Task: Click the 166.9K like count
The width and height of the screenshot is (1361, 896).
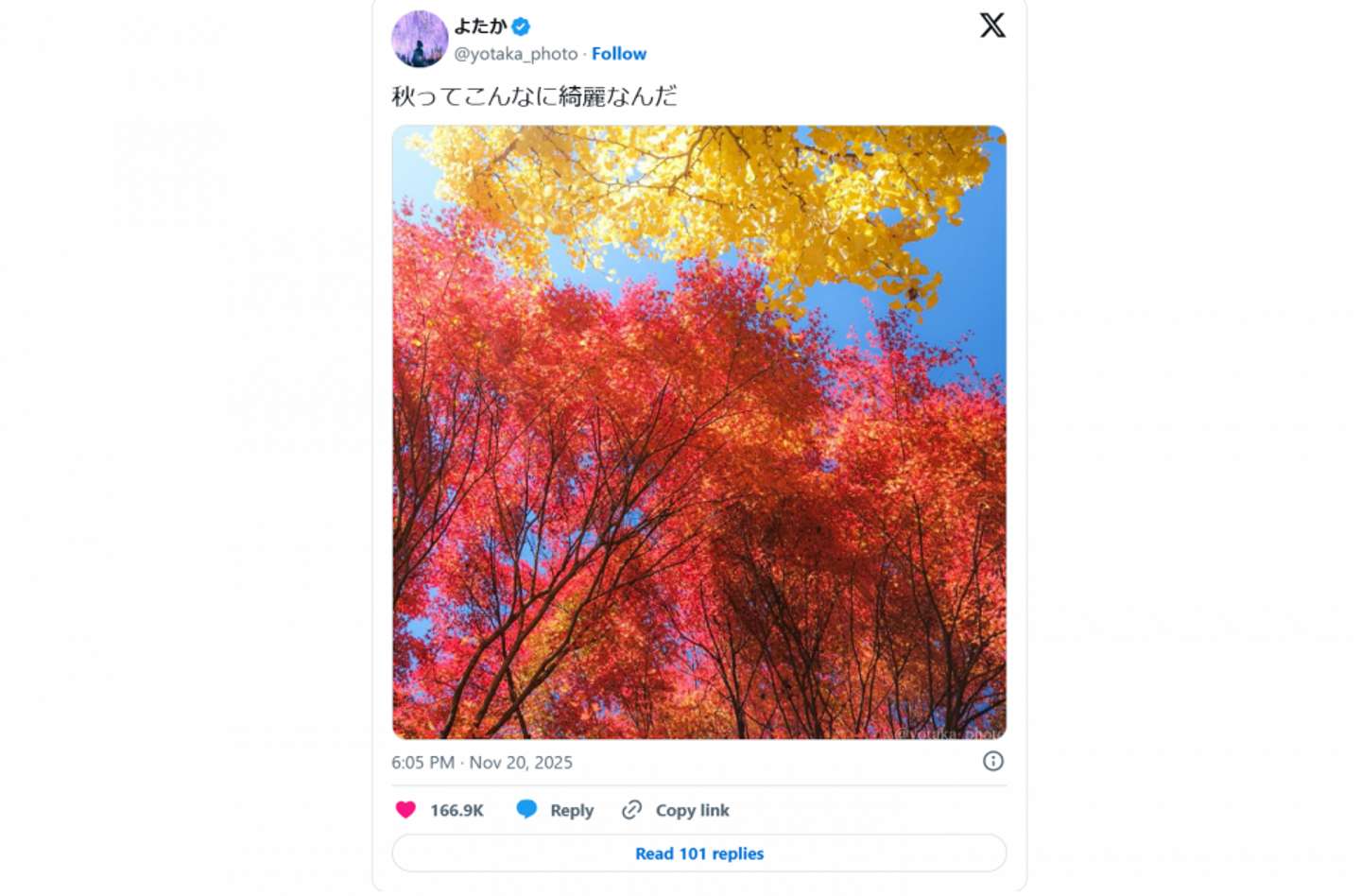Action: tap(457, 810)
